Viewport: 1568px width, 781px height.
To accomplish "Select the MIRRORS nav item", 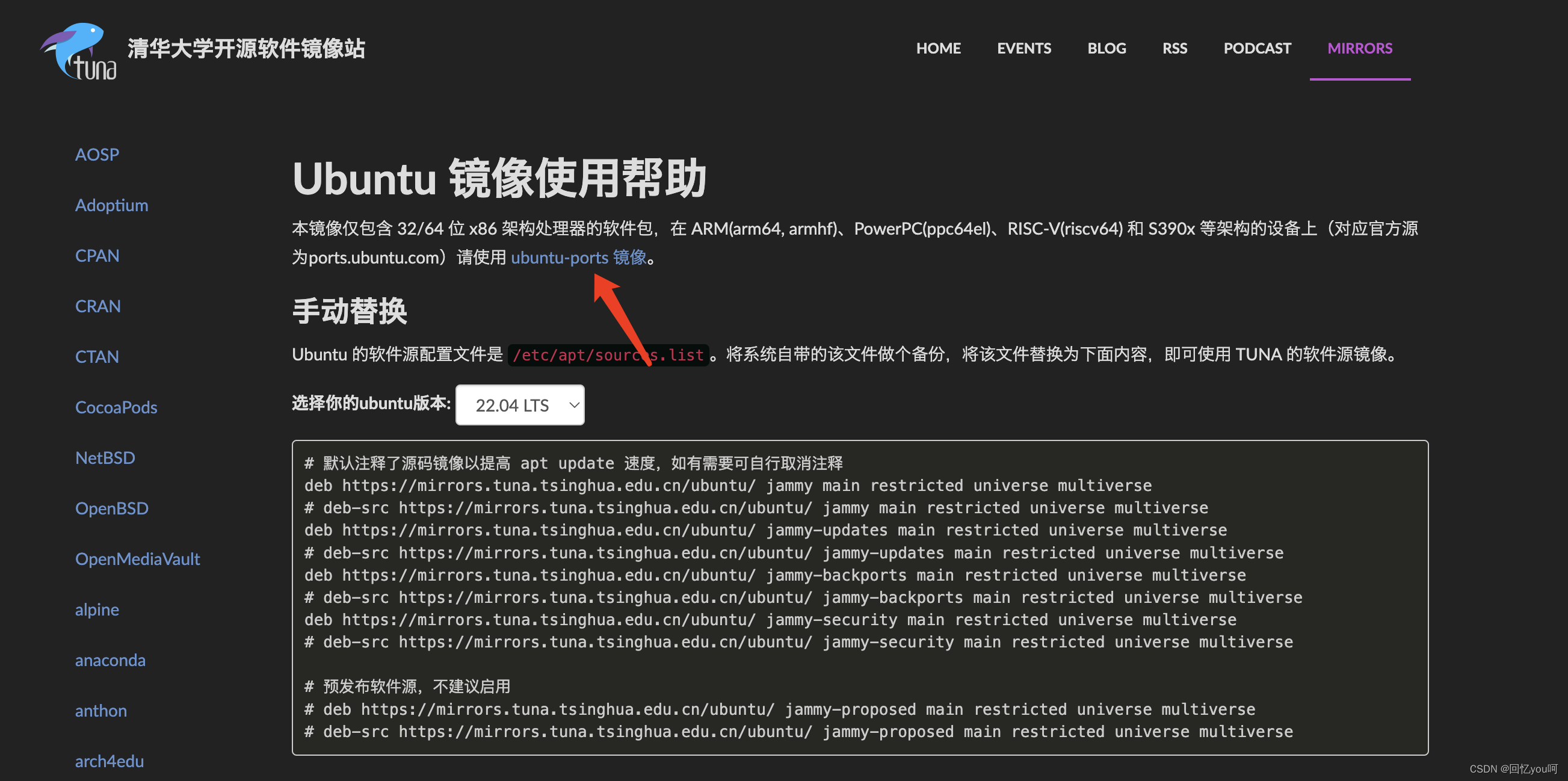I will 1360,48.
